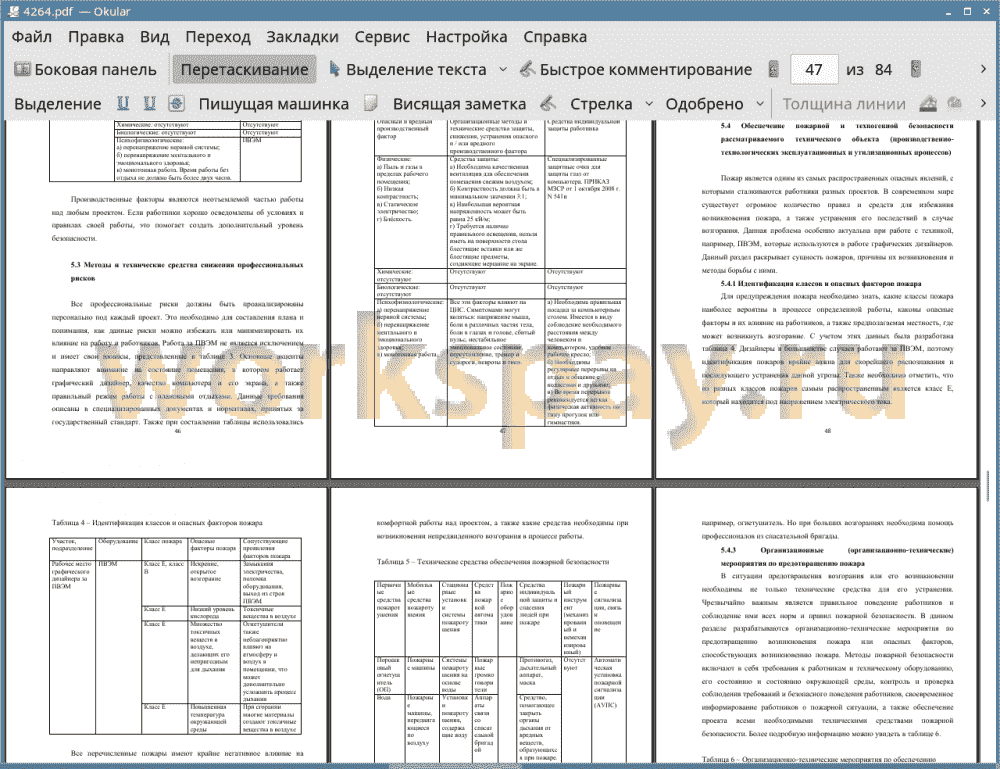Click caption Таблица 5 – Технические средства
The height and width of the screenshot is (769, 1000).
click(492, 562)
